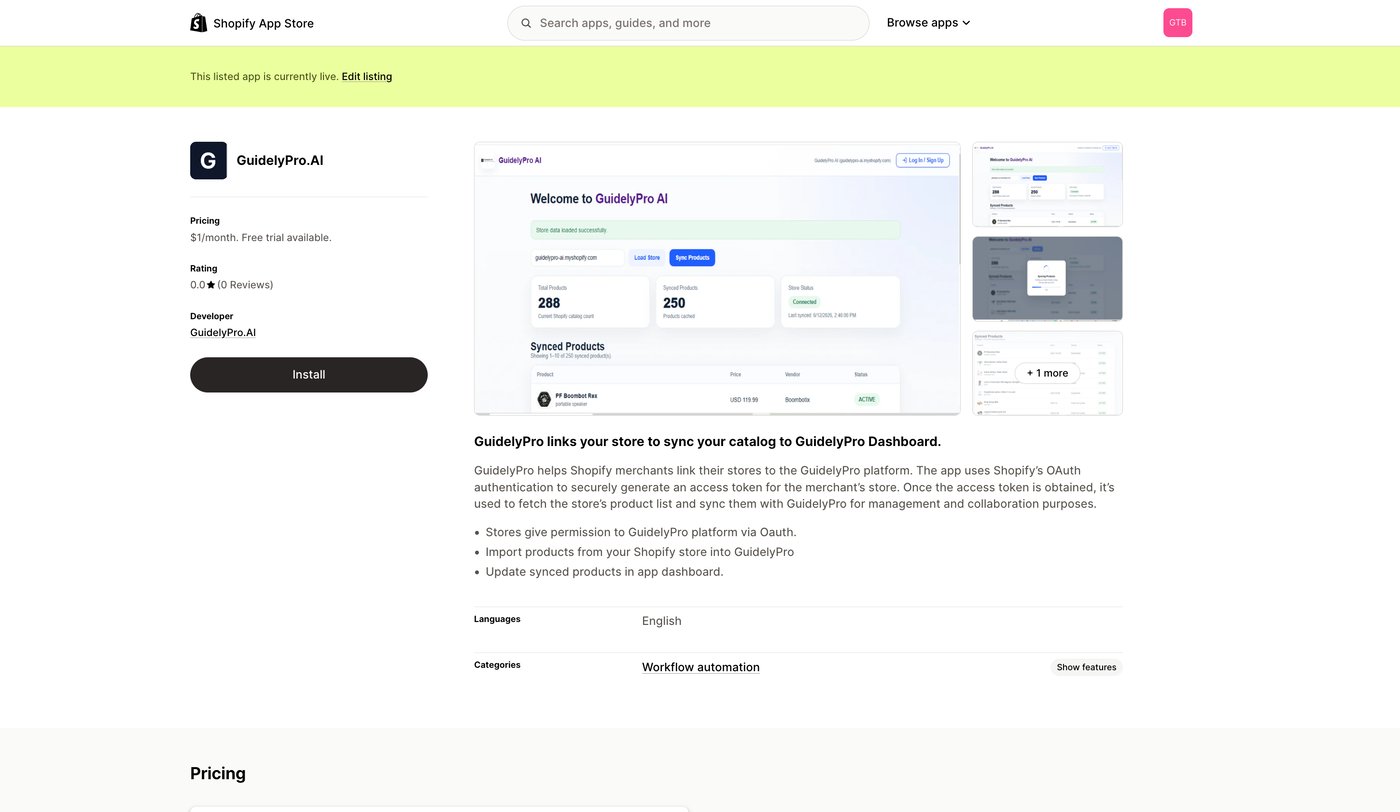Click the $1/month pricing text
1400x812 pixels.
coord(261,238)
